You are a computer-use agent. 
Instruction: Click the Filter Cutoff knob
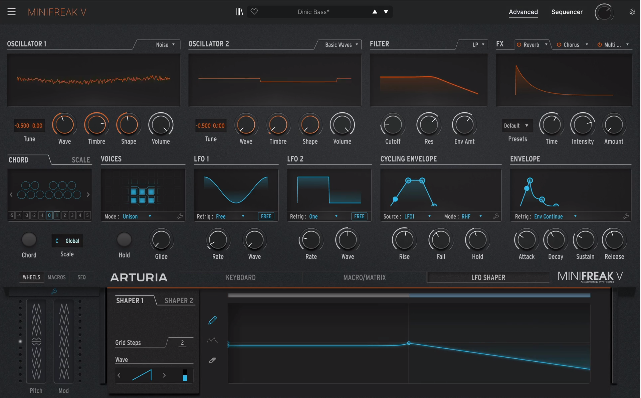[x=392, y=125]
